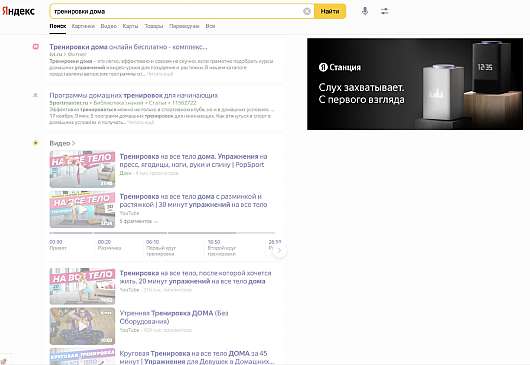Switch to the Карты tab

tap(130, 26)
